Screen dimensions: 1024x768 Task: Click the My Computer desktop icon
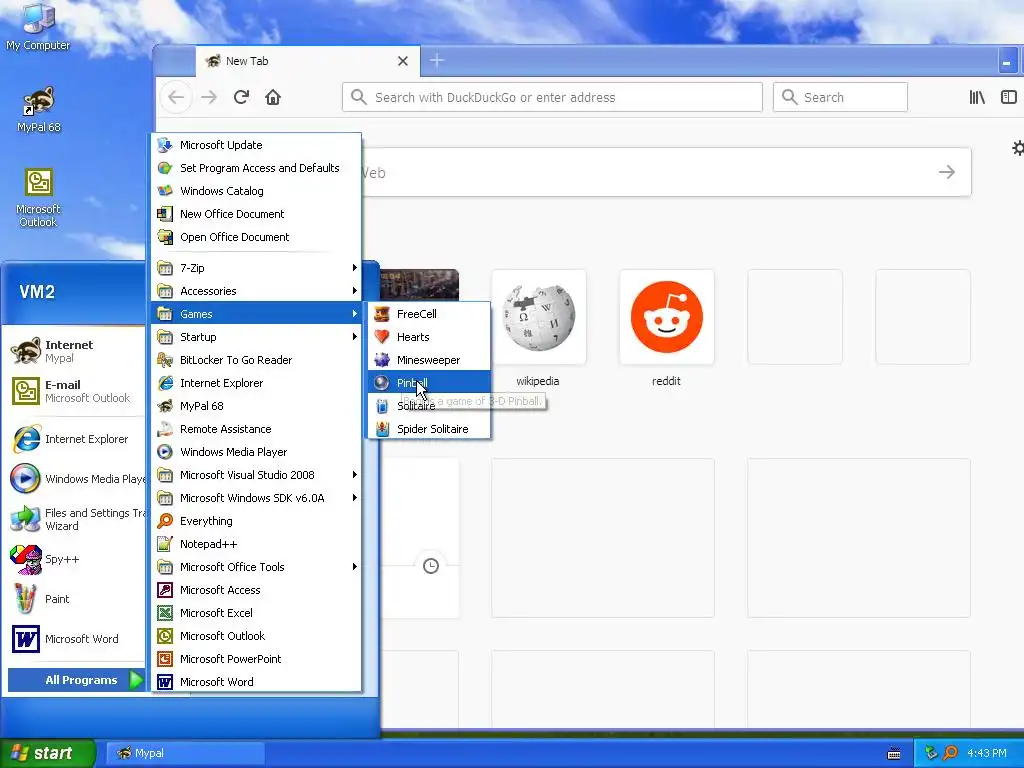38,27
